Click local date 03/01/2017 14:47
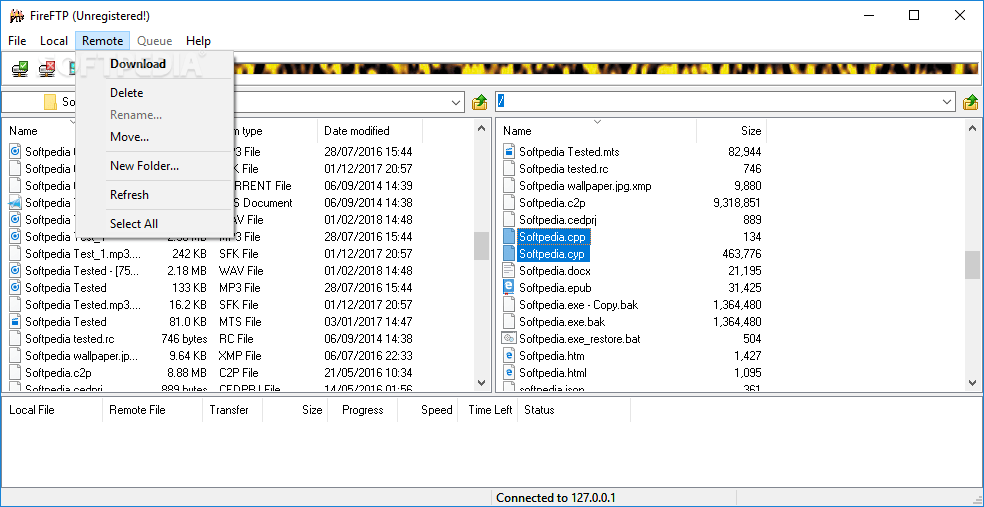 [368, 322]
